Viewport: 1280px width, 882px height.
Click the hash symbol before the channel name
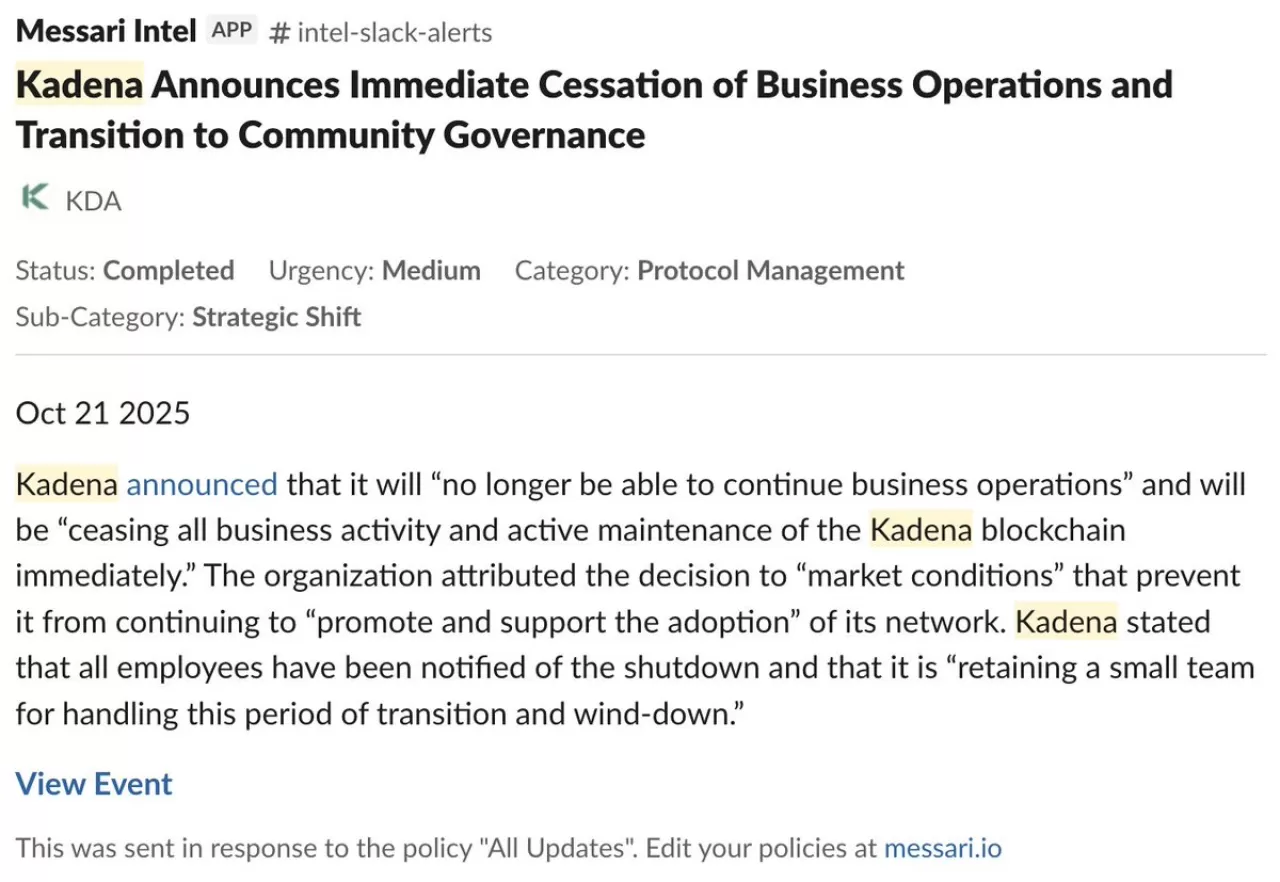point(280,33)
